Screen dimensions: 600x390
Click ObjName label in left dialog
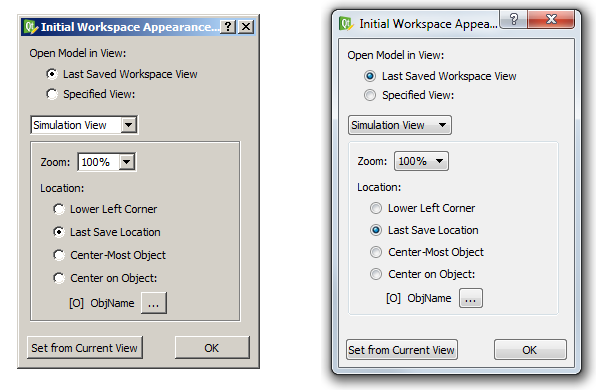(x=112, y=303)
